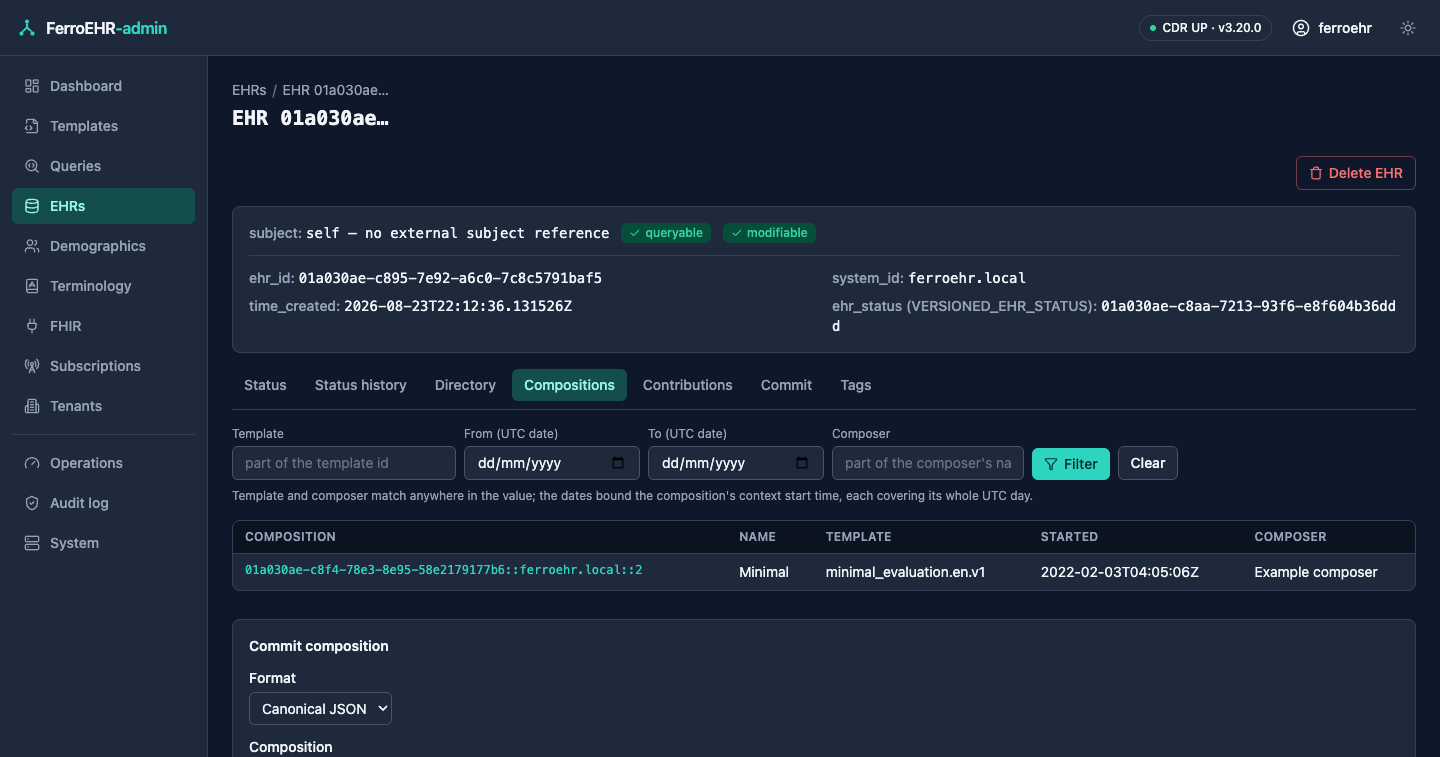Click the System server icon
Viewport: 1440px width, 757px height.
click(x=32, y=543)
